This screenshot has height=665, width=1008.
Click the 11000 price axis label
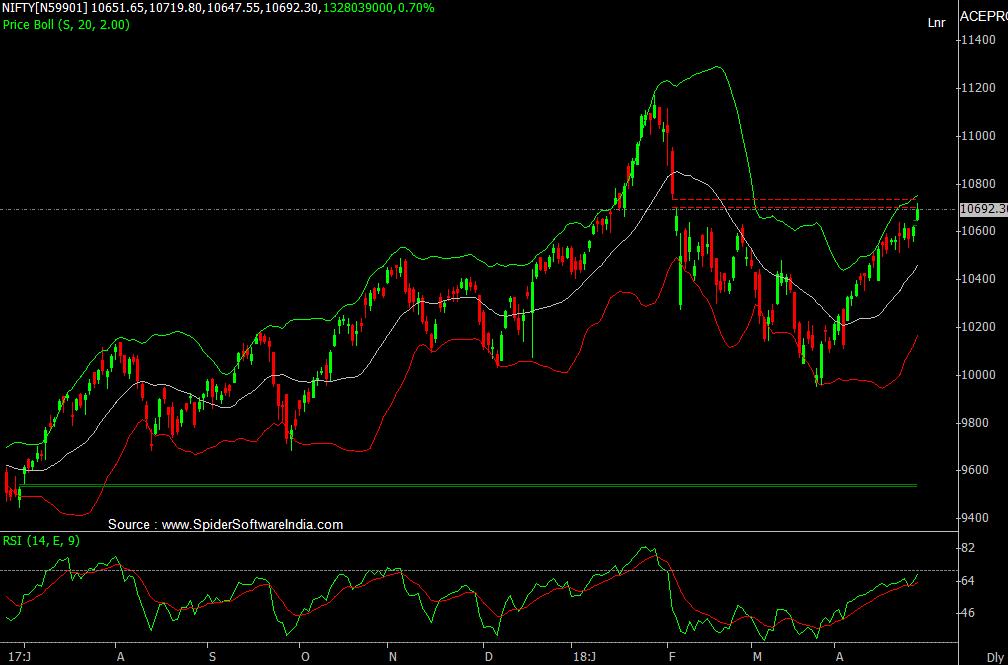pos(977,136)
